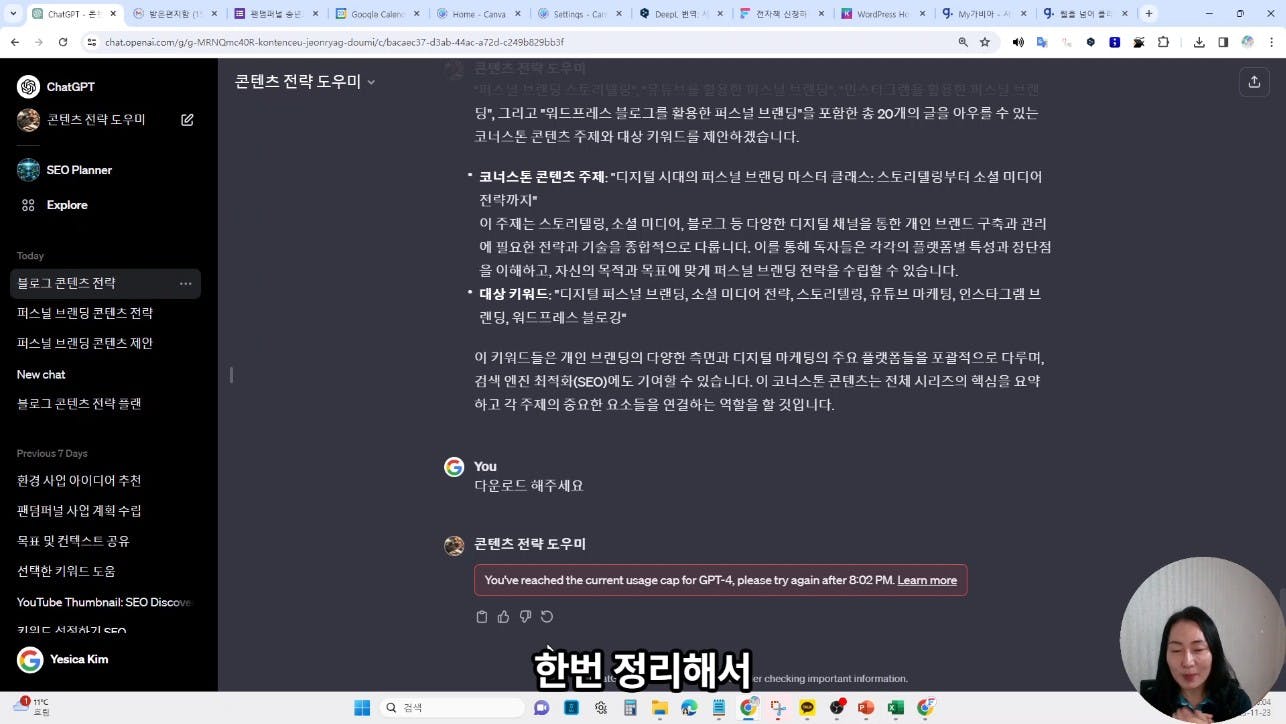This screenshot has width=1286, height=724.
Task: Click the thumbs down icon
Action: coord(525,617)
